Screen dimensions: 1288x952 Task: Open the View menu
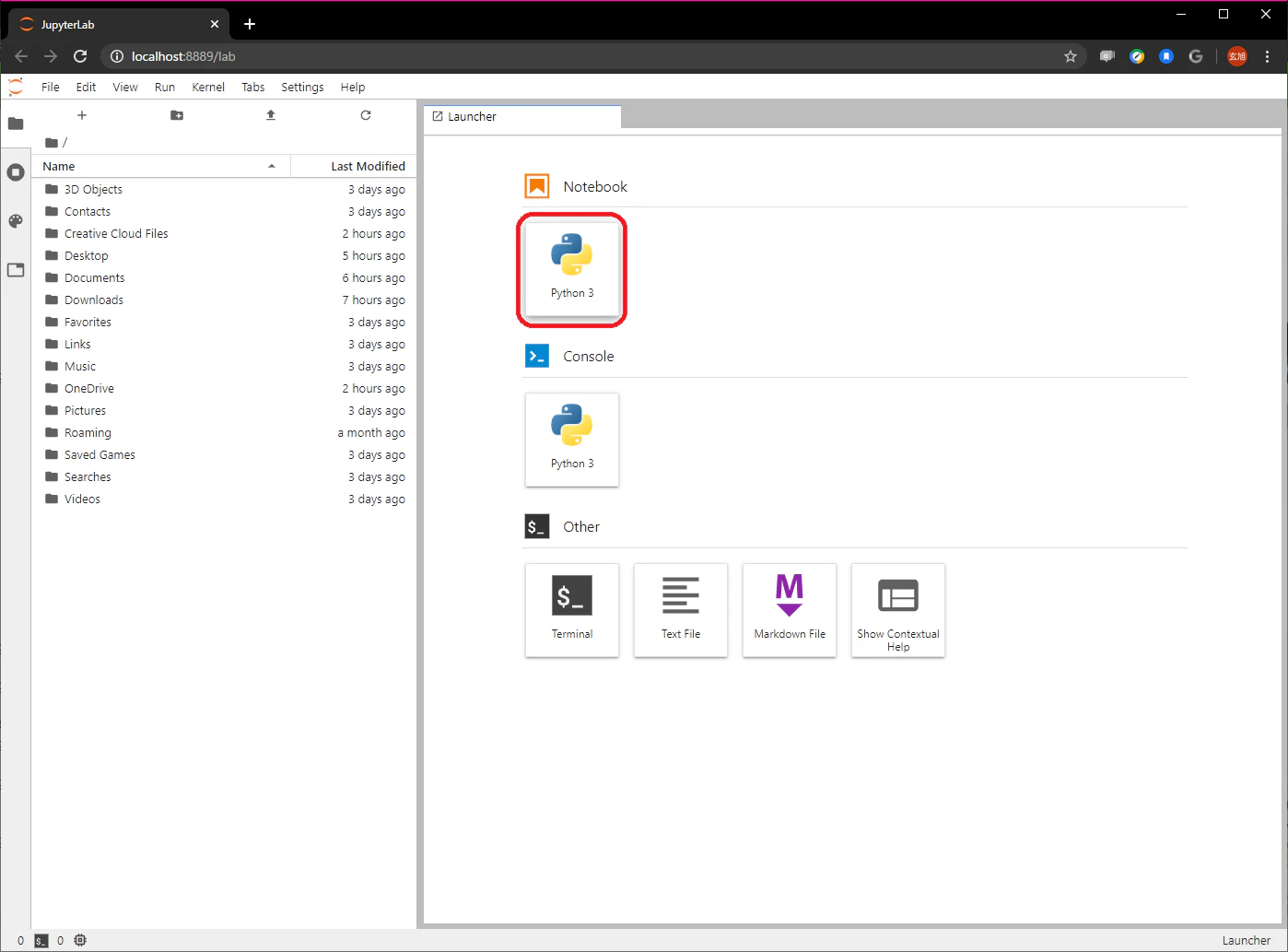click(x=125, y=87)
